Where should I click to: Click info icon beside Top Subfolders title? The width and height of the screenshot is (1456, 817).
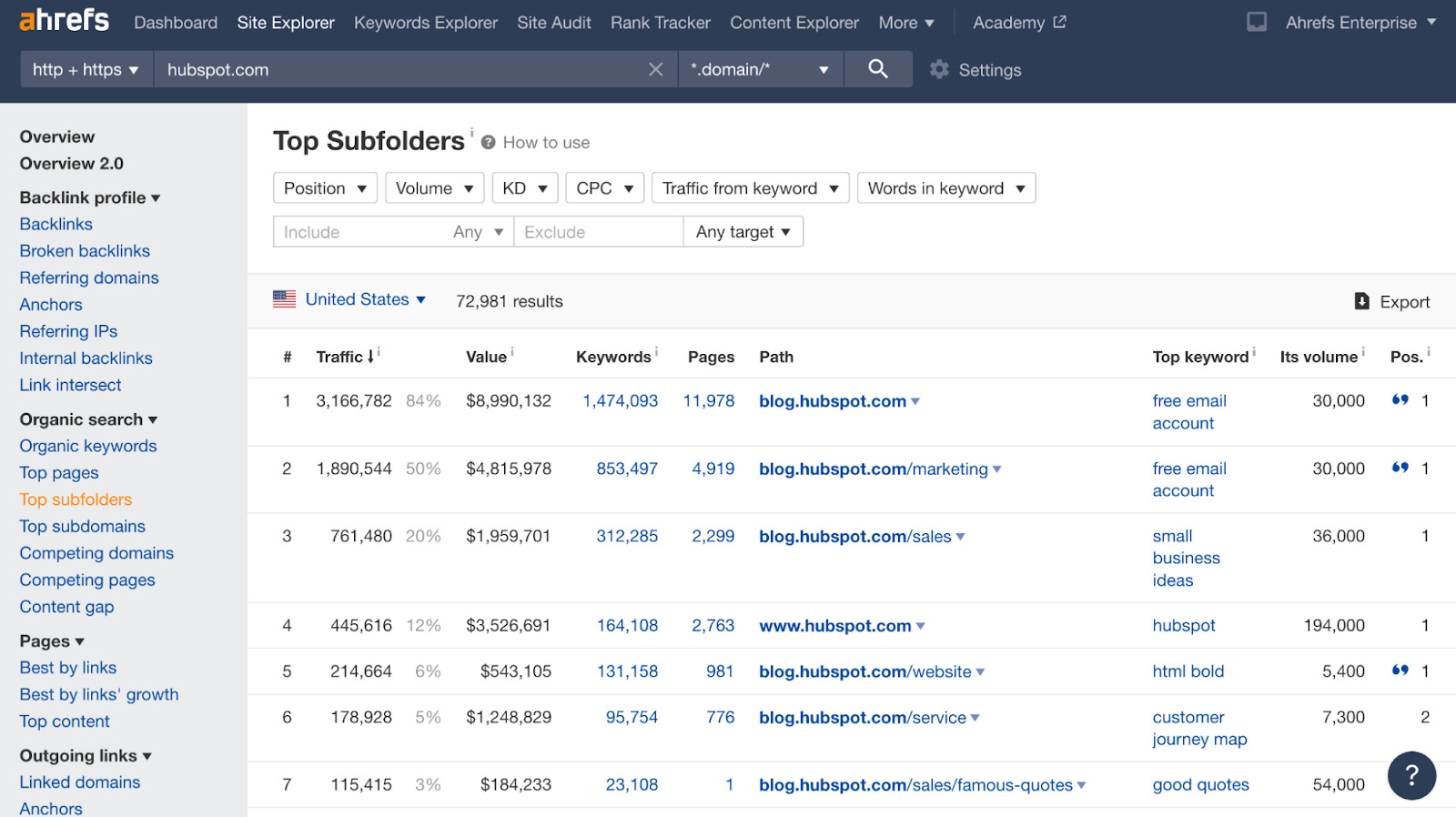pyautogui.click(x=471, y=132)
